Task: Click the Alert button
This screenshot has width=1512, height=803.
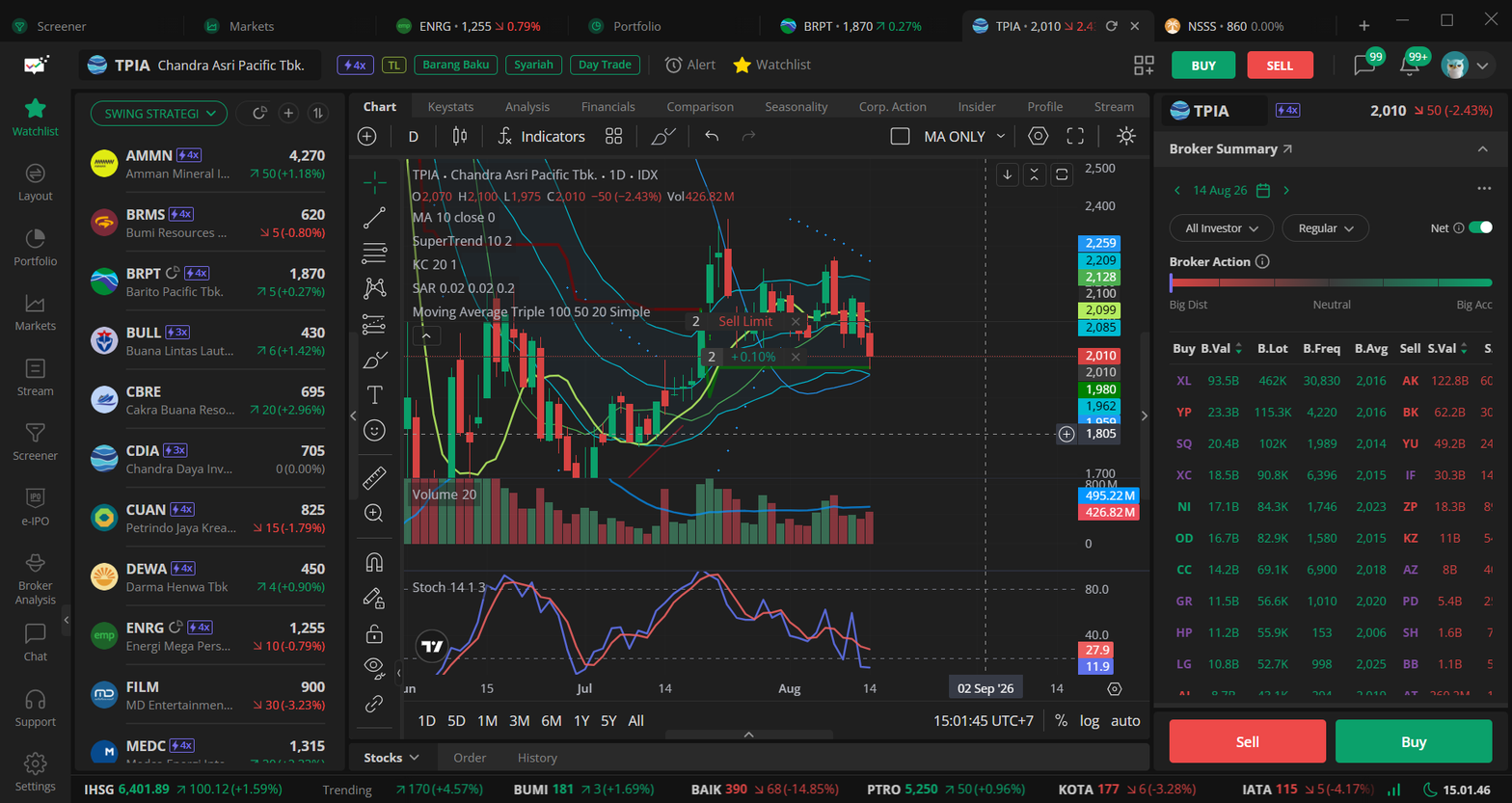Action: [690, 65]
